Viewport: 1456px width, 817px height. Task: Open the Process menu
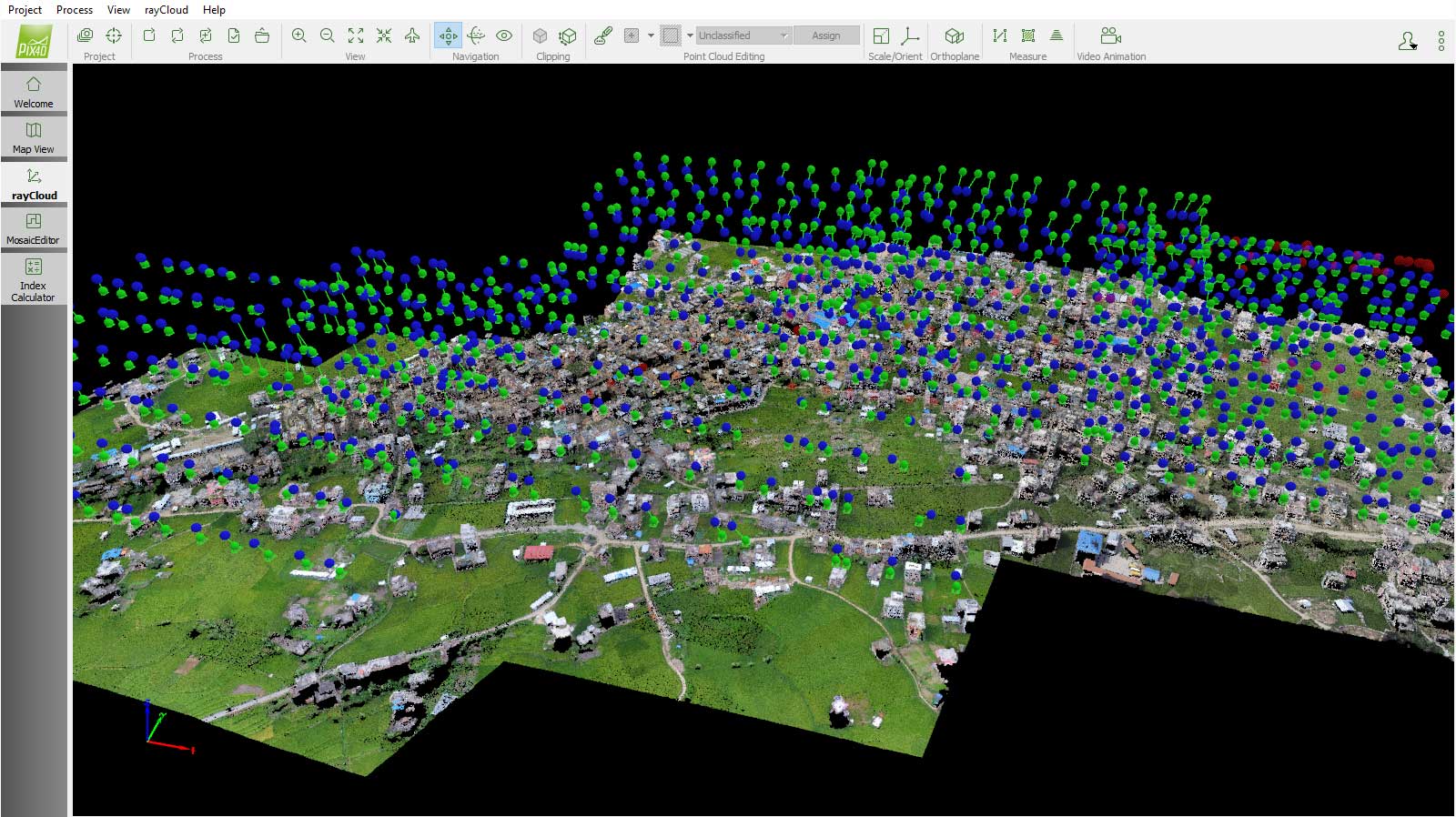[x=74, y=9]
